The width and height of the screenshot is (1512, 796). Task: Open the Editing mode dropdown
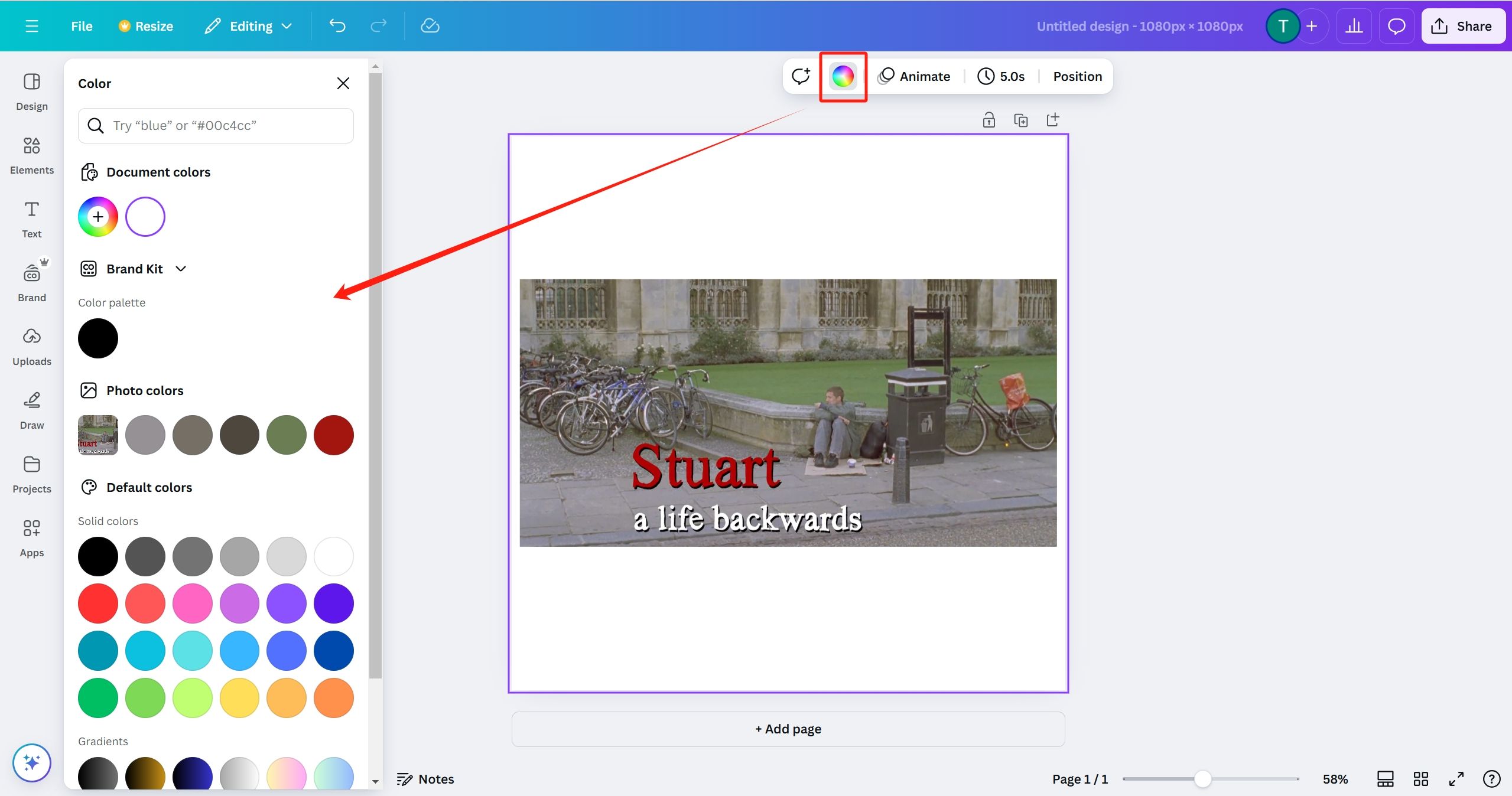click(248, 26)
